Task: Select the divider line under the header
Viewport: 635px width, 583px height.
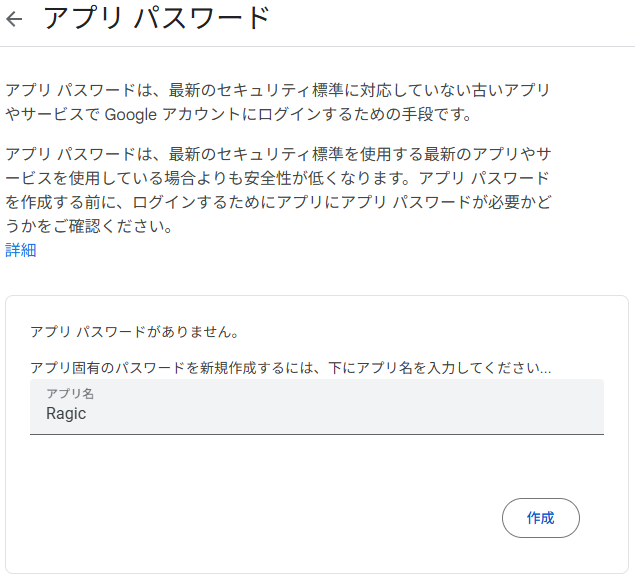Action: pyautogui.click(x=318, y=47)
